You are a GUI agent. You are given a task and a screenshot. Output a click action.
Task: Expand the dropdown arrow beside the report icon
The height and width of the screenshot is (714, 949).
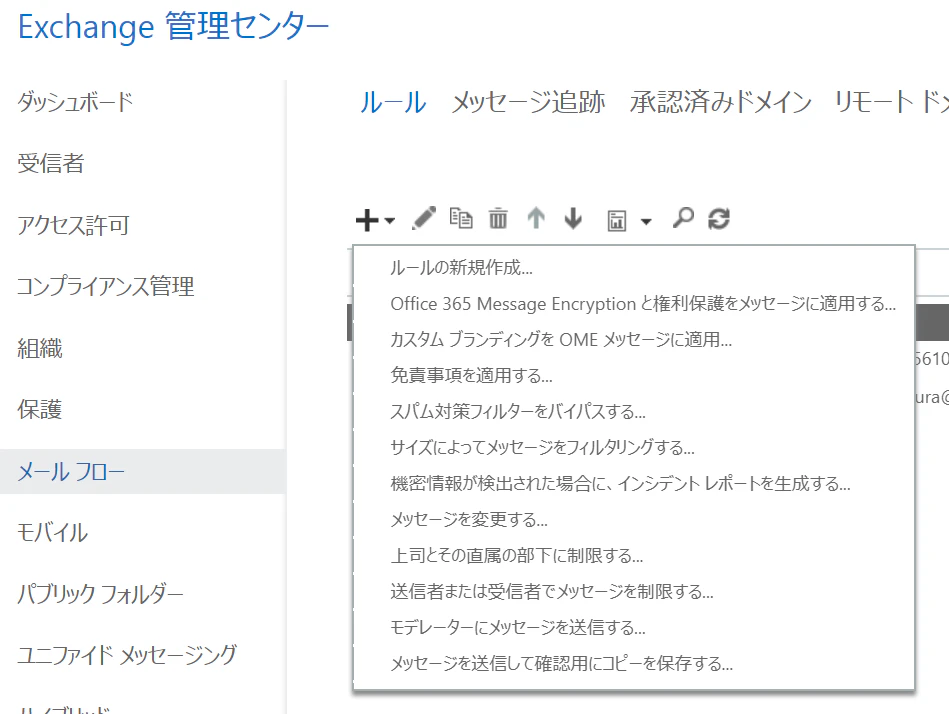[x=646, y=221]
